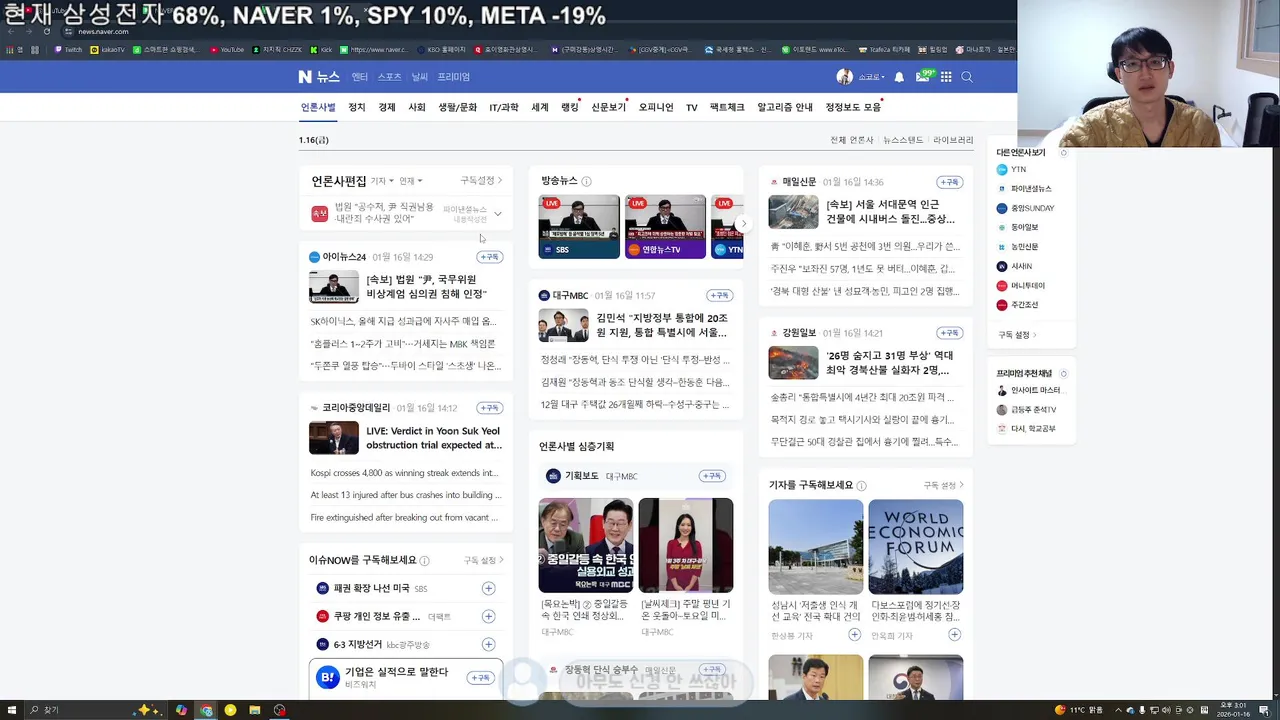Open the Naver N logo home link

click(305, 77)
